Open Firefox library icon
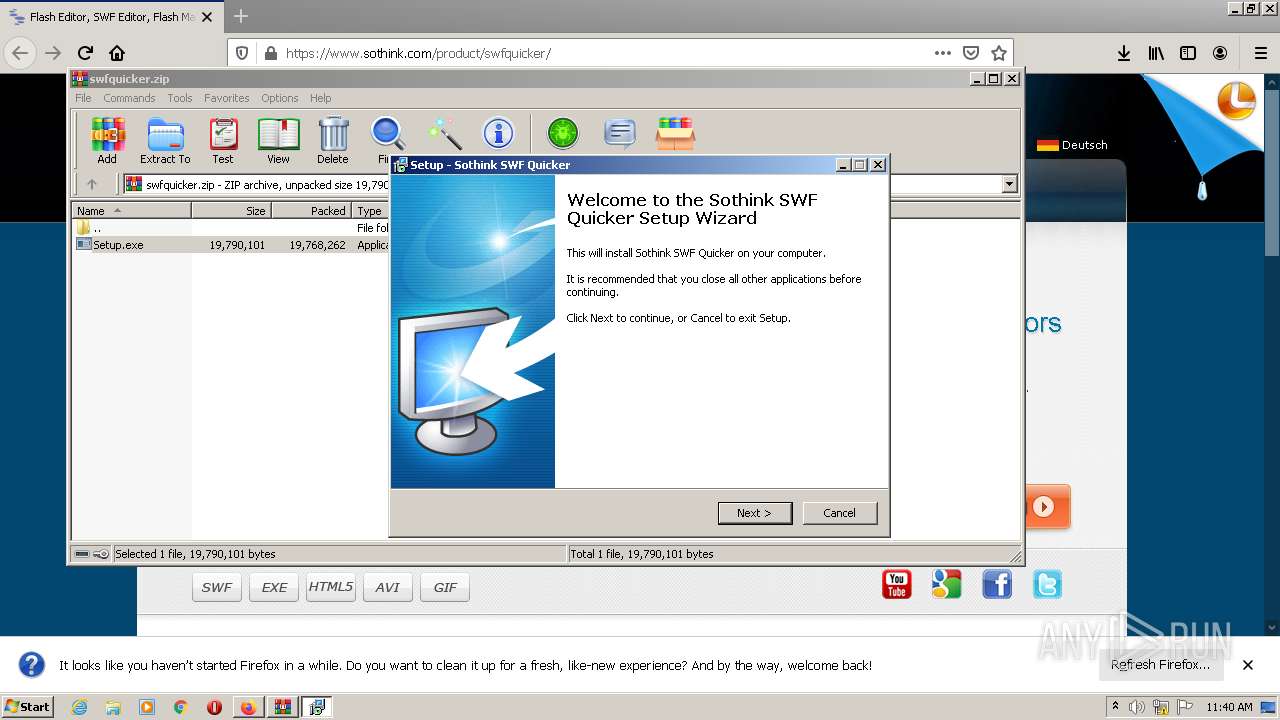Screen dimensions: 1280x720 tap(1156, 53)
